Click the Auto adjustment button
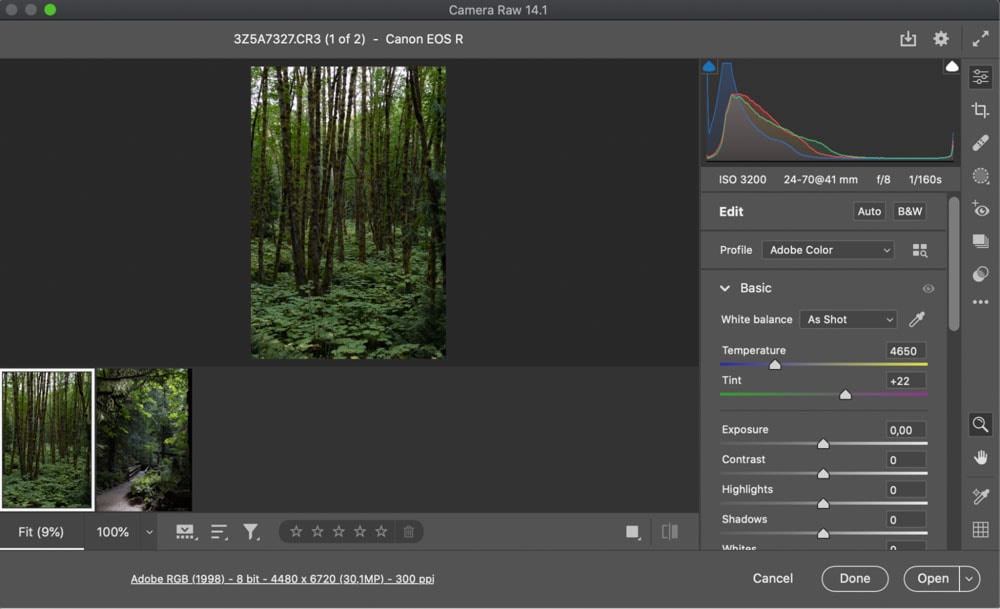The width and height of the screenshot is (1000, 609). pos(868,211)
